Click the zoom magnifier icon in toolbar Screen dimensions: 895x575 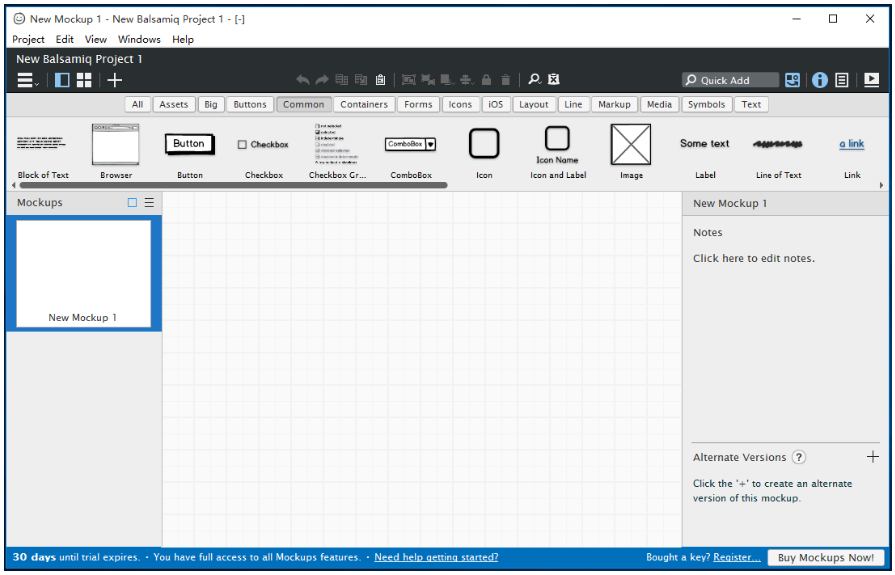point(534,80)
